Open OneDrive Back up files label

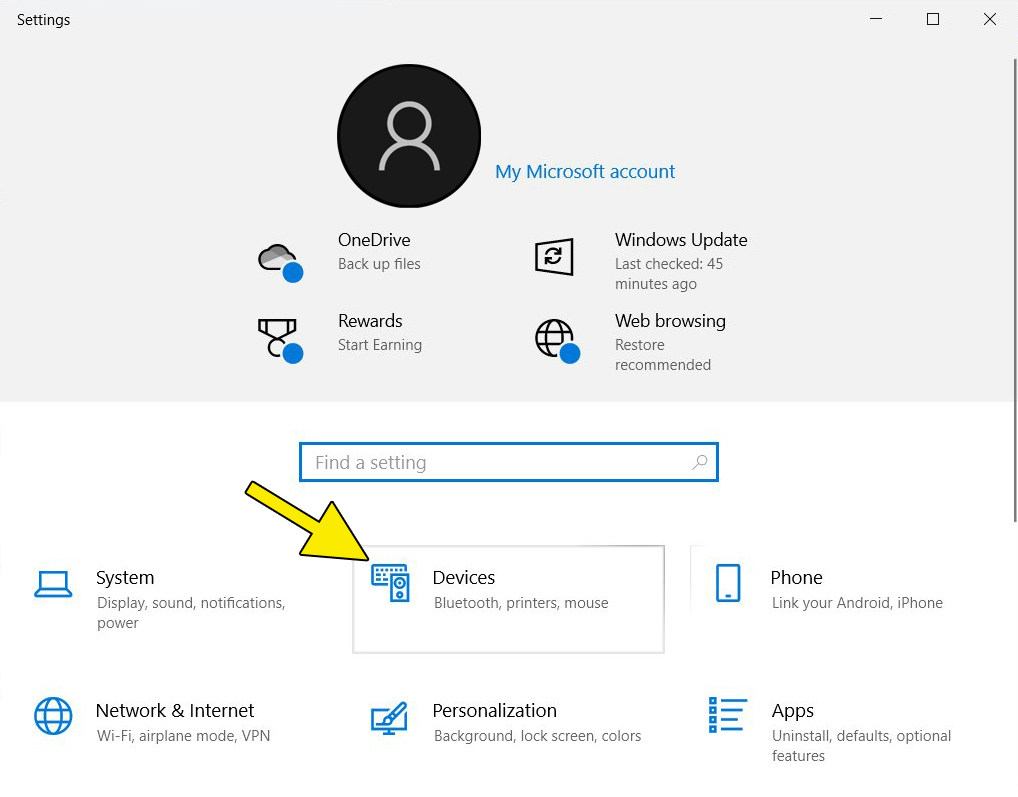pos(379,264)
